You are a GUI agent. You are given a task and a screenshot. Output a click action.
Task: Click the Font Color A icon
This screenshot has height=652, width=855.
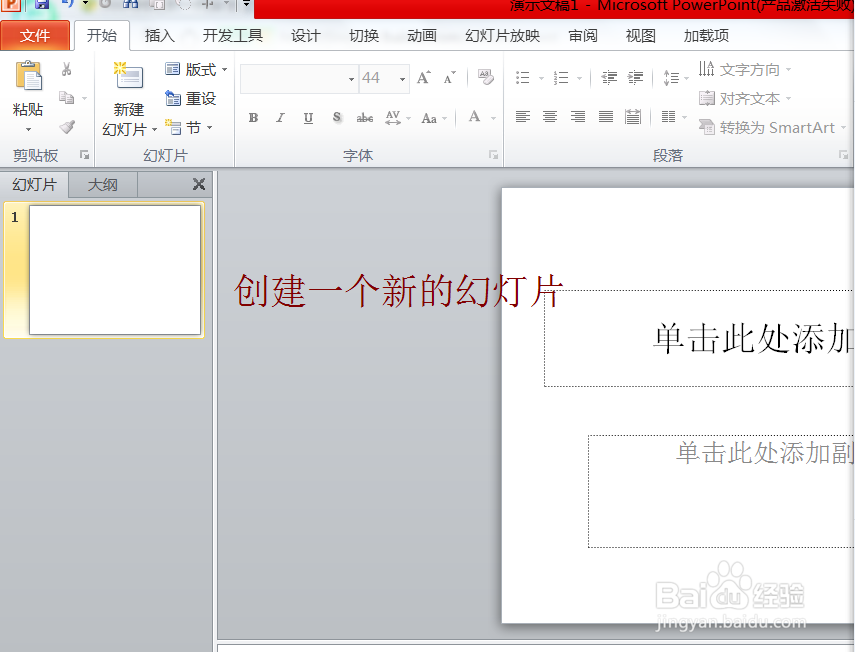point(474,117)
